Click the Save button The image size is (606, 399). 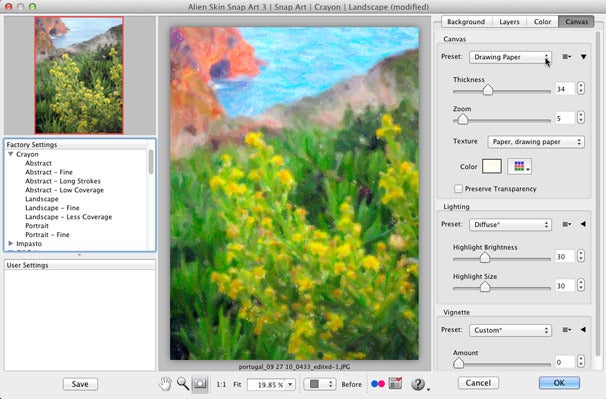pos(80,384)
